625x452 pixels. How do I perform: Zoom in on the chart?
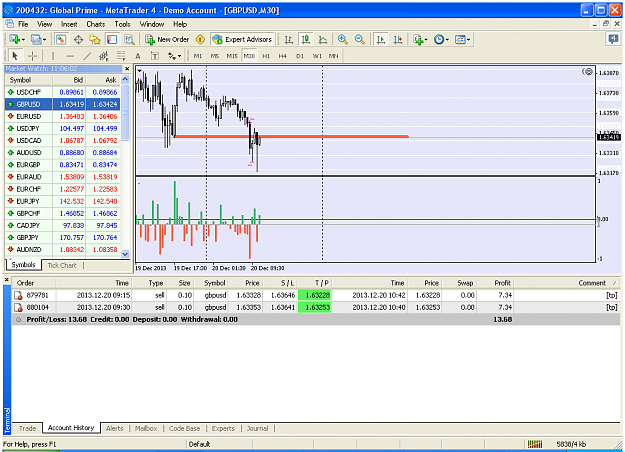[x=342, y=39]
